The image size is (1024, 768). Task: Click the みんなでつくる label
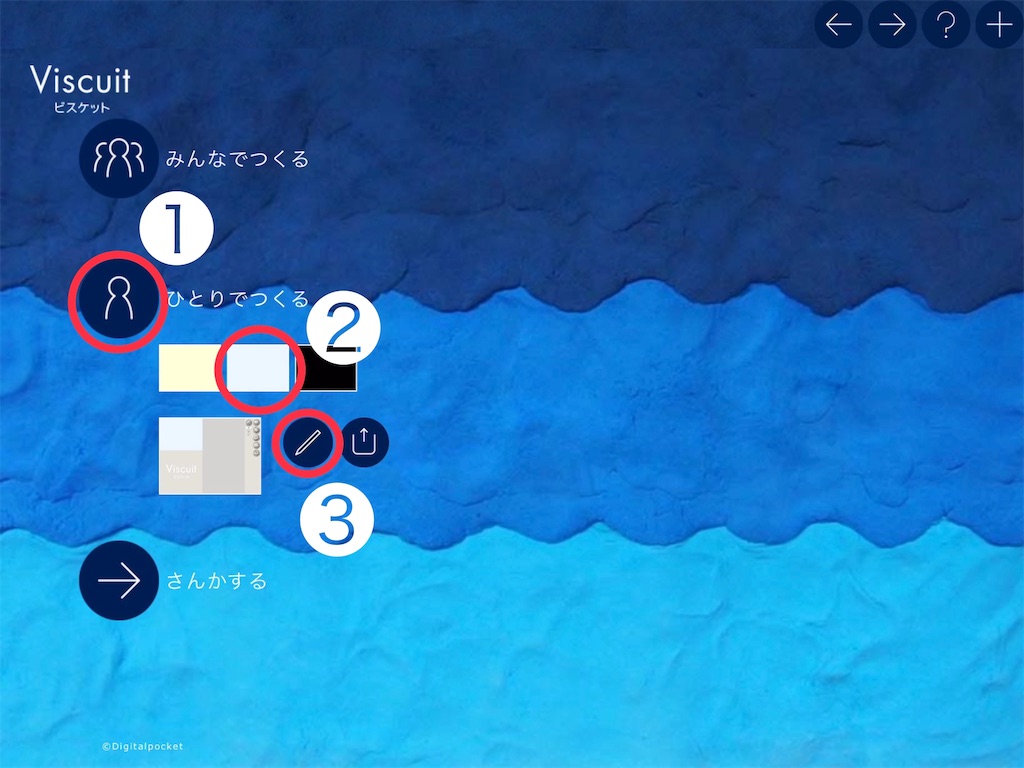[237, 159]
